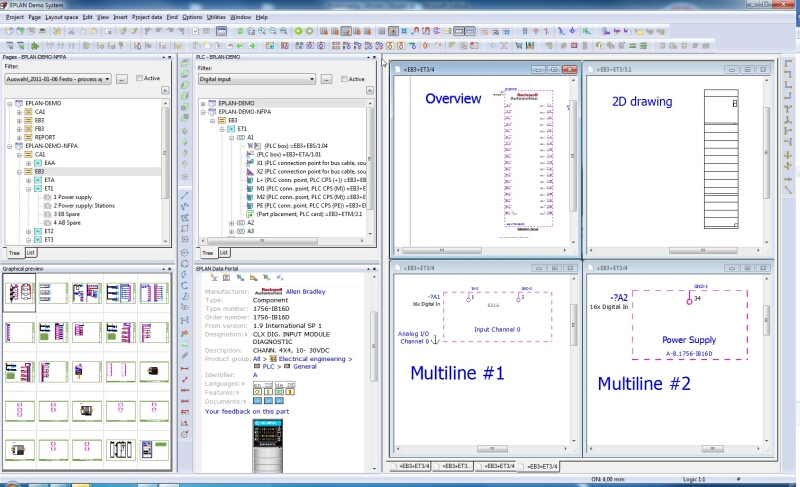
Task: Select page 1 Power supply in tree
Action: (x=72, y=197)
